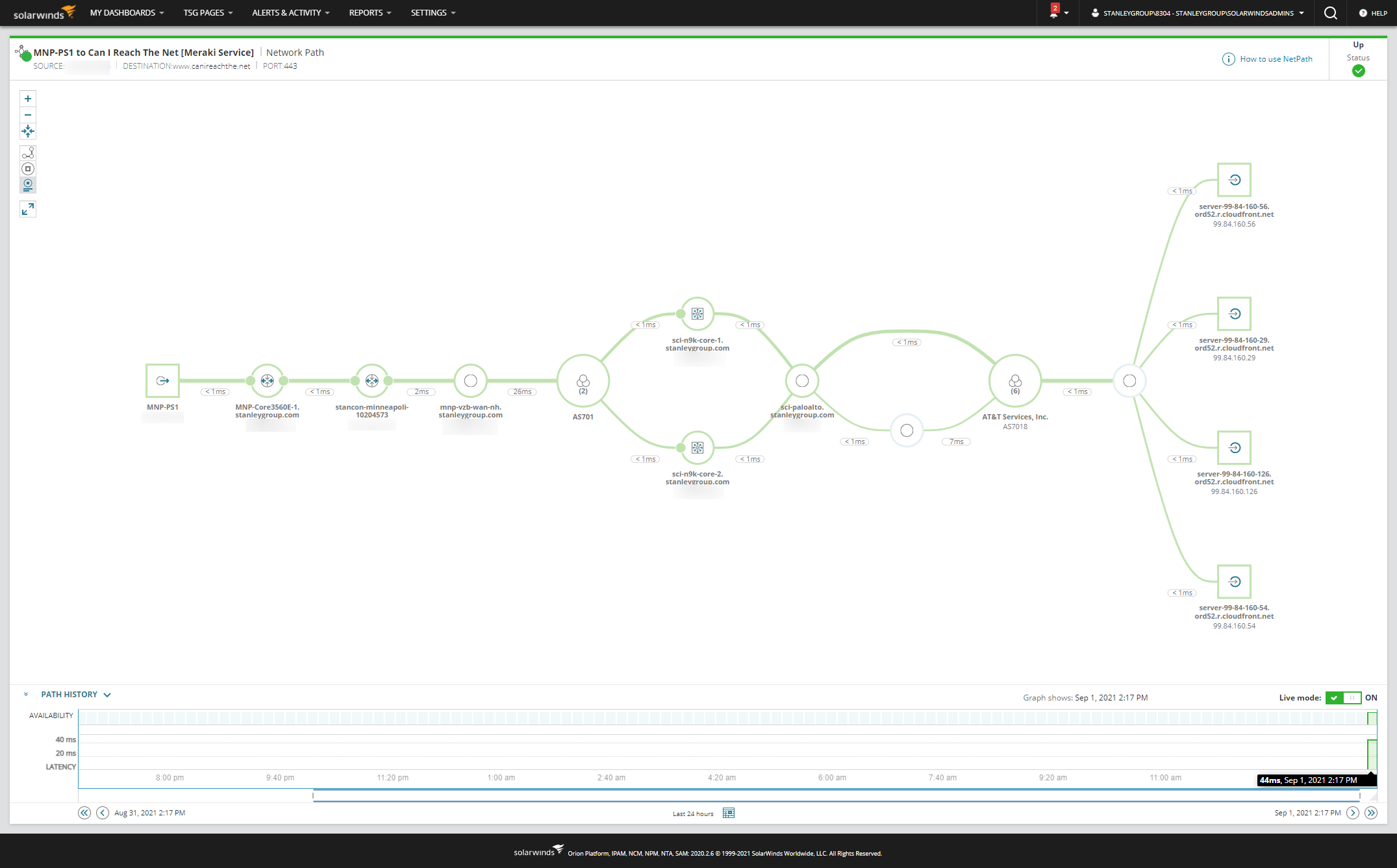Click the zoom out minus button
Viewport: 1397px width, 868px height.
(28, 115)
